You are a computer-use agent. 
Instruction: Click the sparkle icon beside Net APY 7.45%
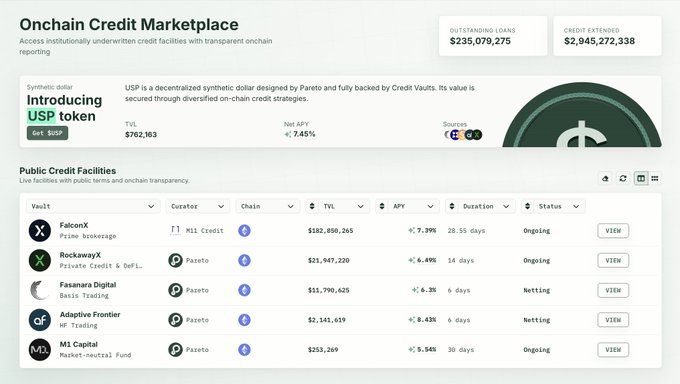click(x=288, y=134)
